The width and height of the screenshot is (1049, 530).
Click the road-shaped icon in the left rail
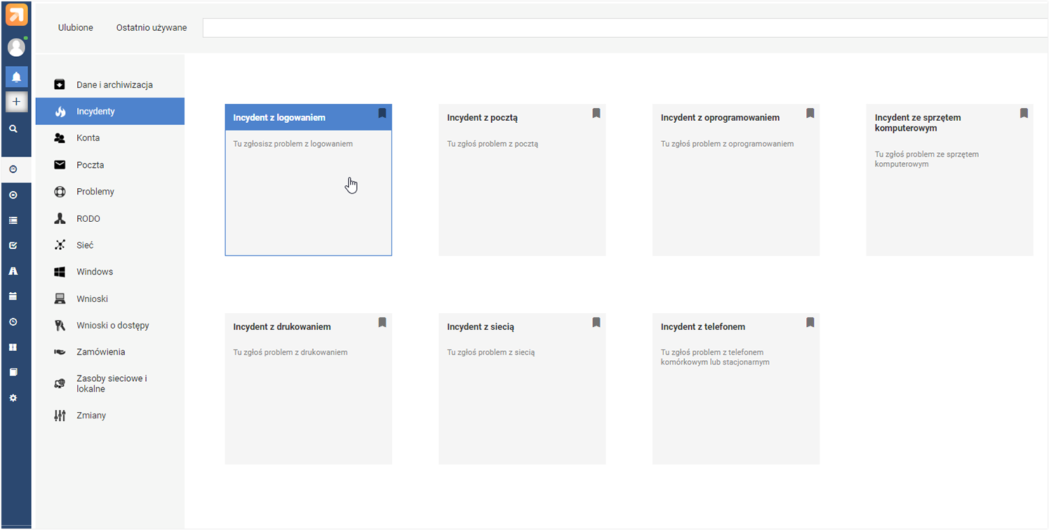(13, 270)
